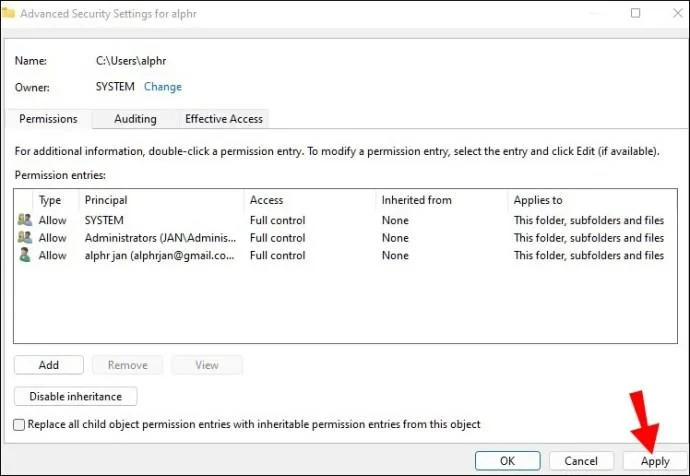690x476 pixels.
Task: Click the Access column header
Action: click(266, 200)
